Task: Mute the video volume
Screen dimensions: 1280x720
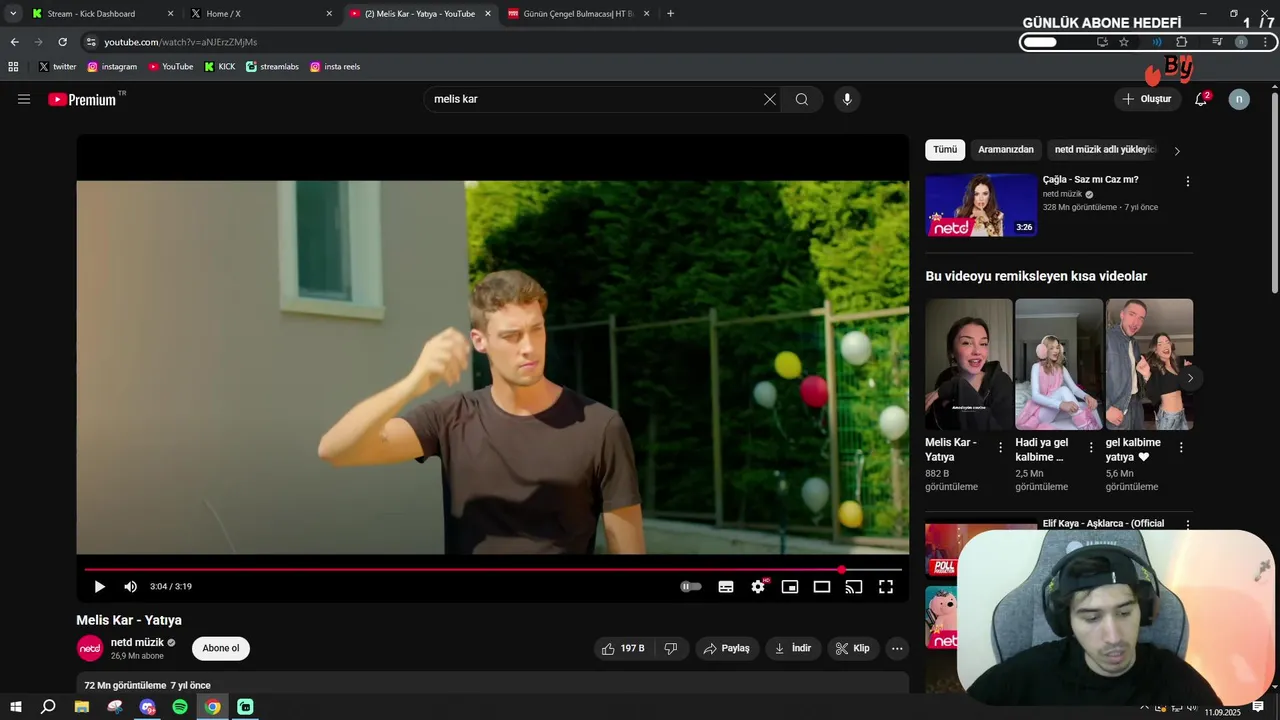Action: [x=131, y=587]
